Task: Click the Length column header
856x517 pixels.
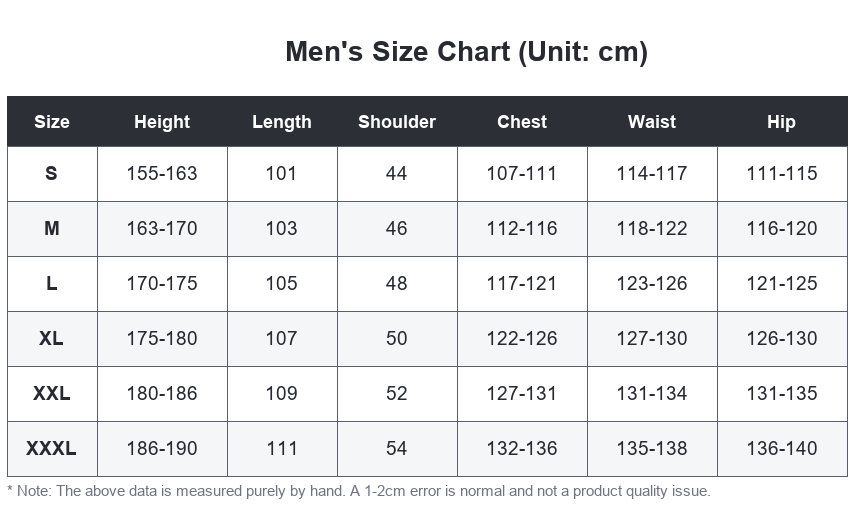Action: (282, 122)
